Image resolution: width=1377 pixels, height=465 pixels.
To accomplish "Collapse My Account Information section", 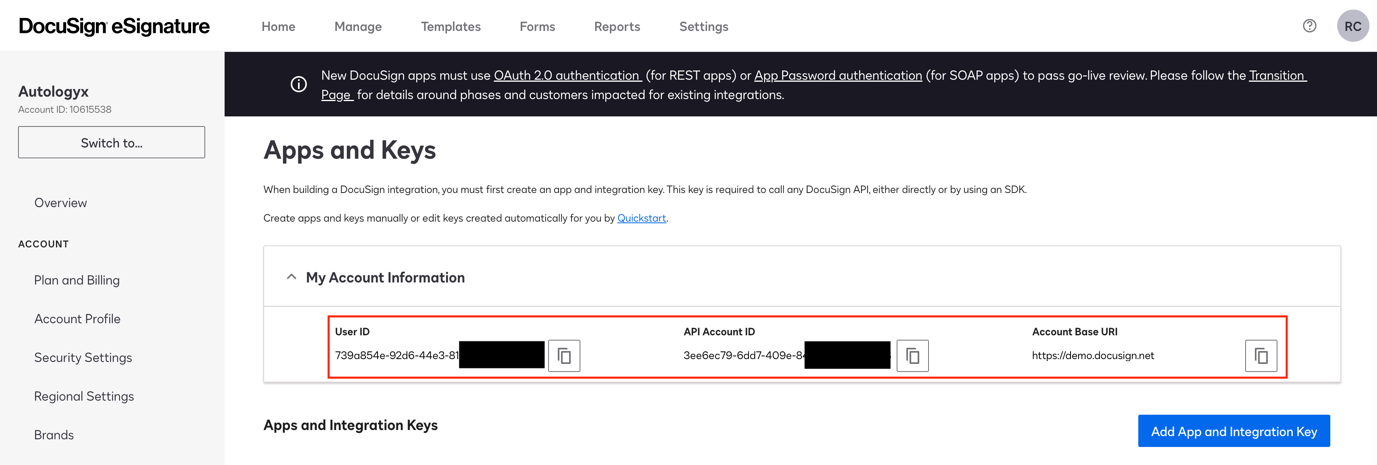I will (291, 277).
